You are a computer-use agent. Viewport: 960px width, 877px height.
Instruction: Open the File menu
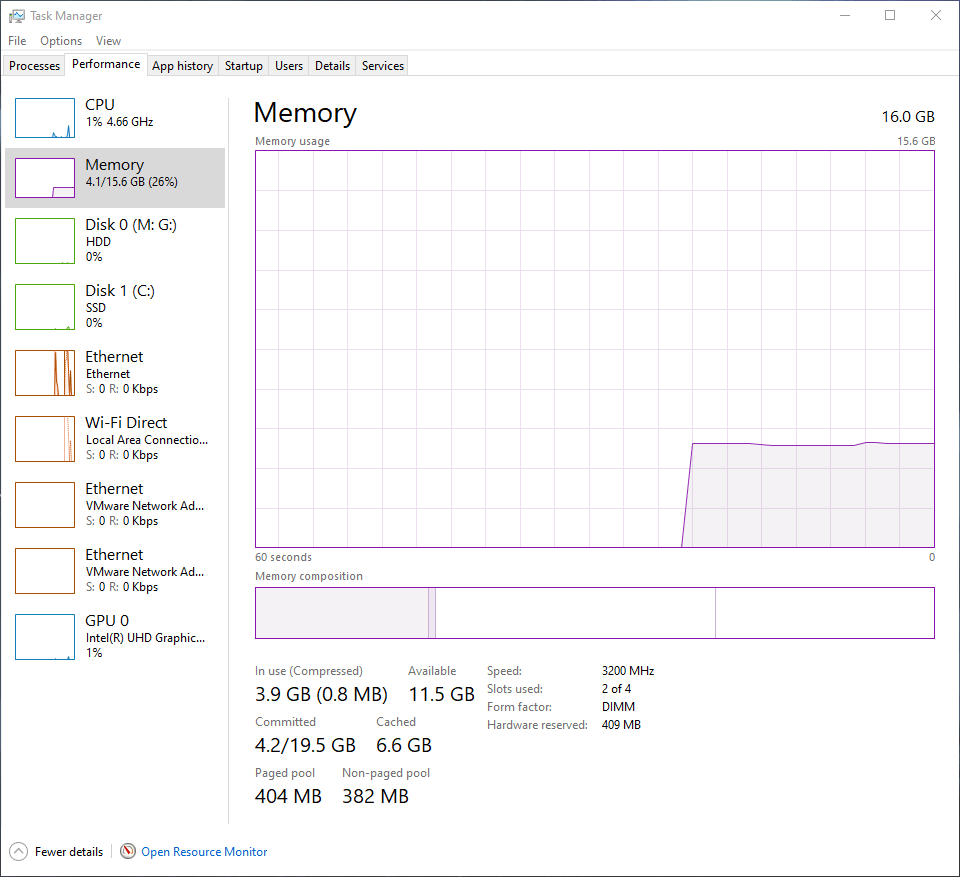17,40
